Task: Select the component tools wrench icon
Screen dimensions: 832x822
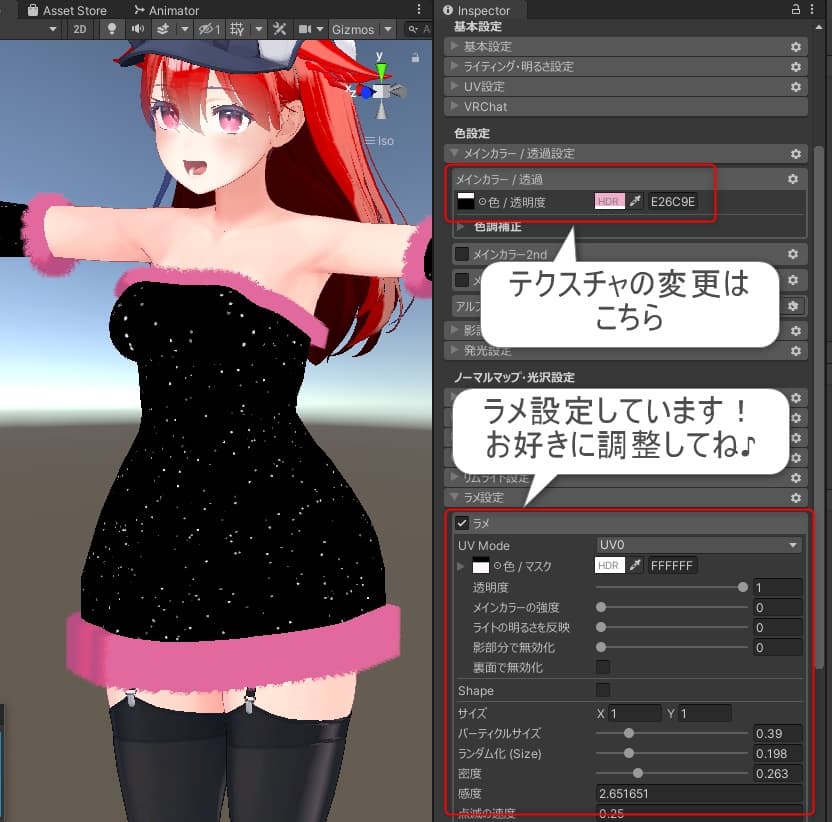Action: click(x=279, y=29)
